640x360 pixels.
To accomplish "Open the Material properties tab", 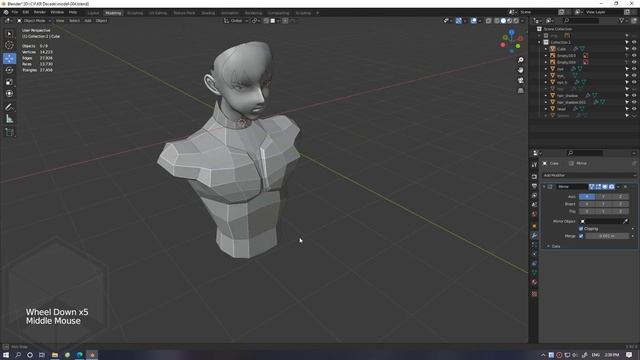I will (x=534, y=282).
